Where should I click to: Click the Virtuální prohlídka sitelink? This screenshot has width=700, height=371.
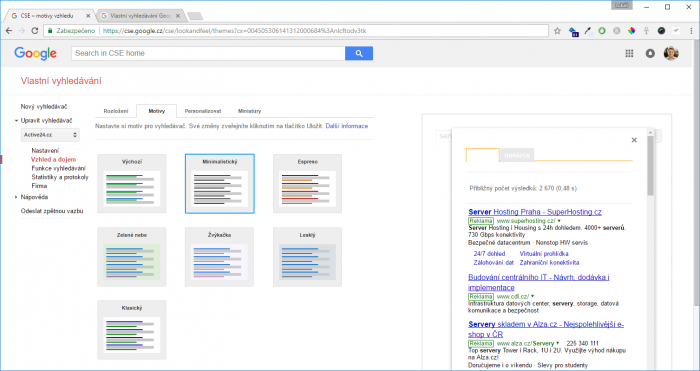(x=544, y=254)
